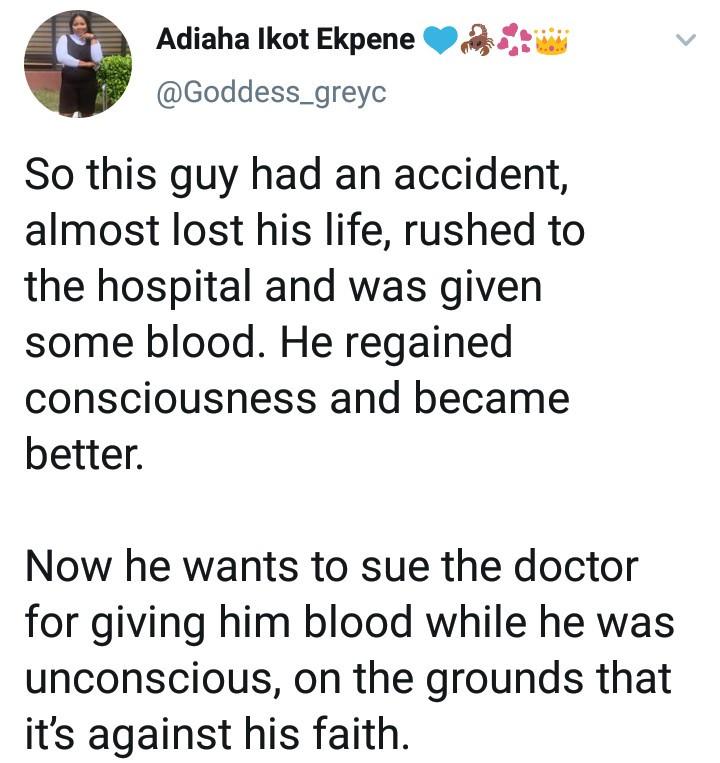720x763 pixels.
Task: Click the word "faith." ending the tweet
Action: pyautogui.click(x=356, y=736)
